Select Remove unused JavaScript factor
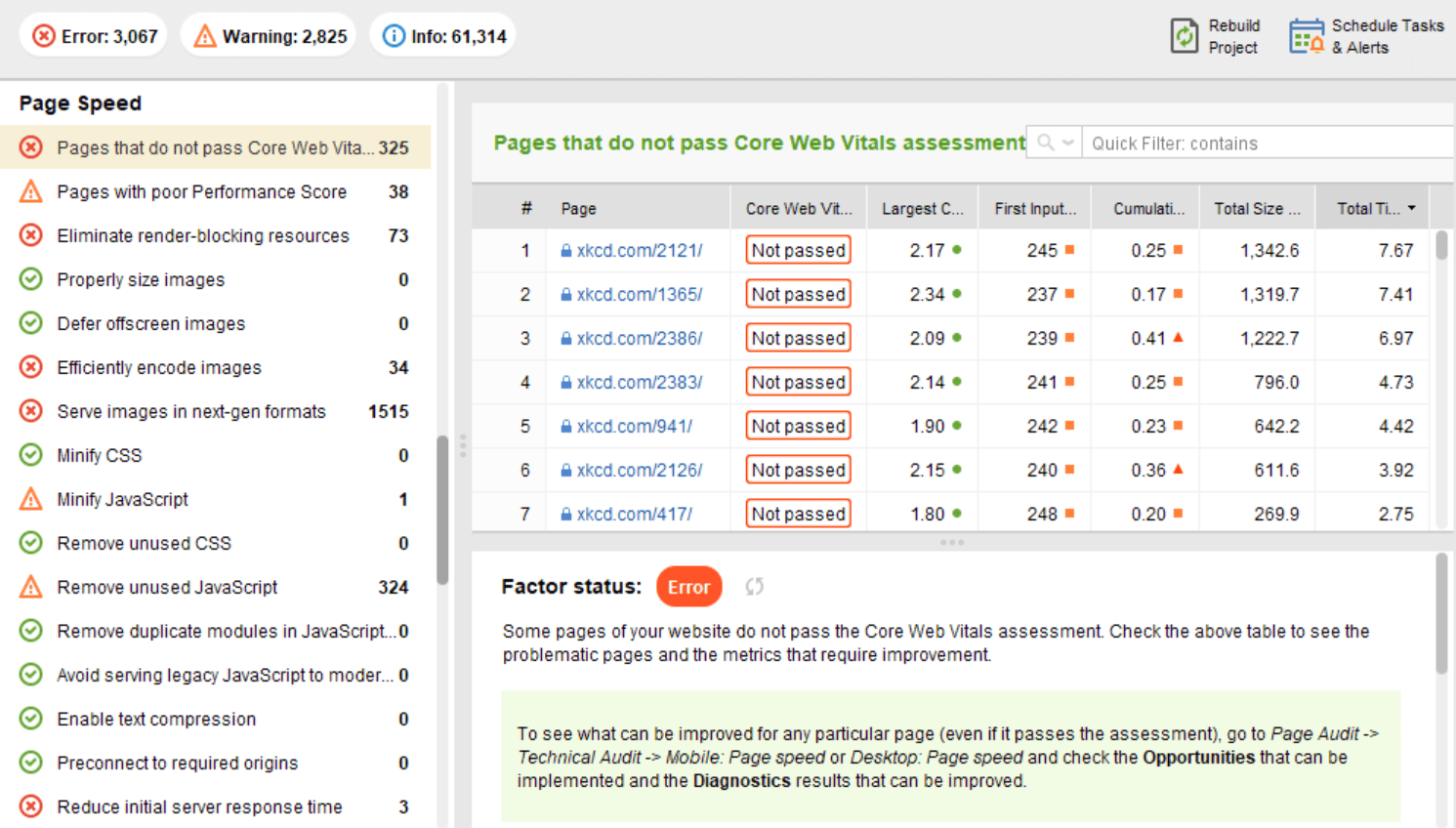This screenshot has height=828, width=1456. tap(167, 587)
